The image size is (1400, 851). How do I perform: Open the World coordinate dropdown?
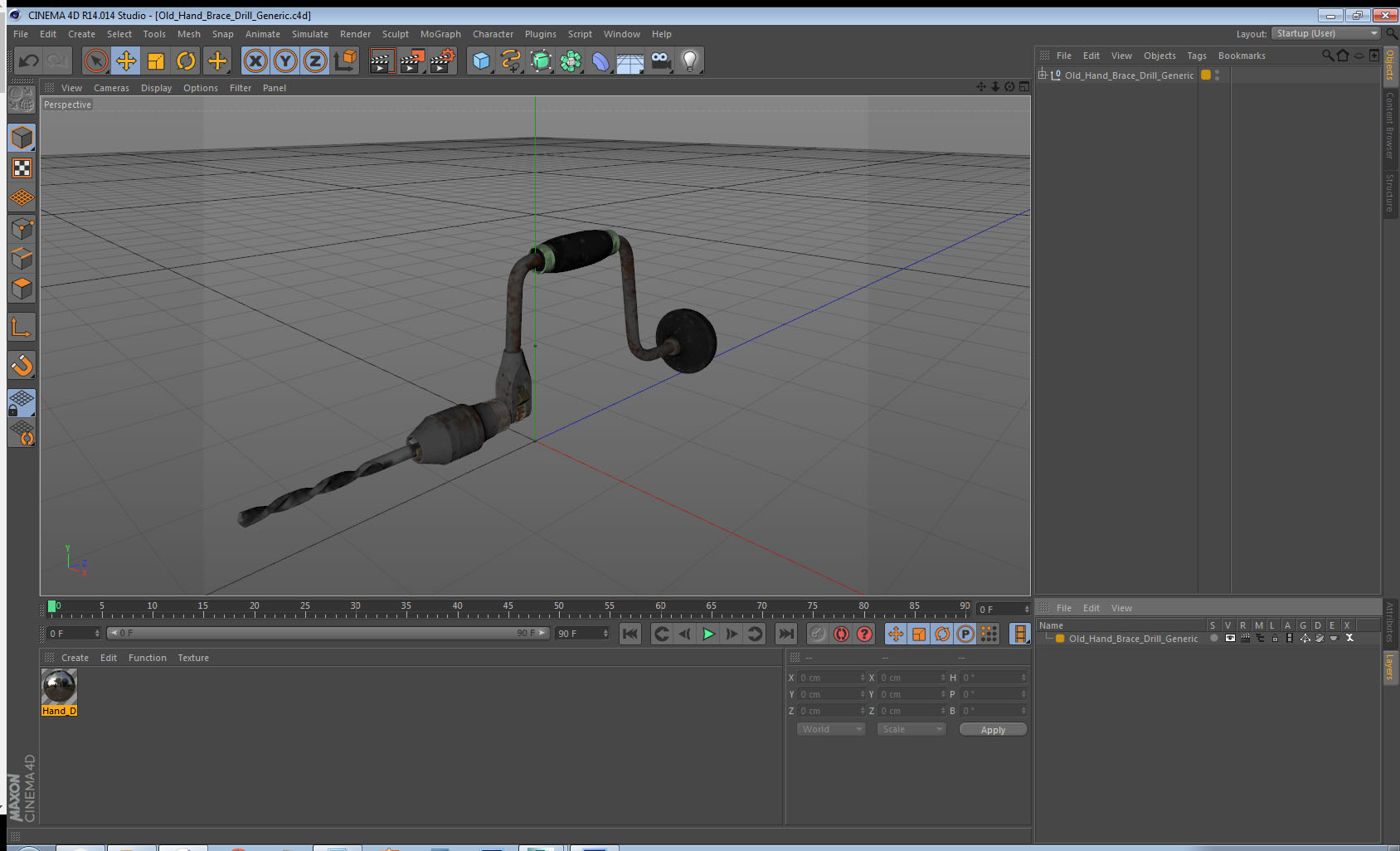tap(831, 729)
